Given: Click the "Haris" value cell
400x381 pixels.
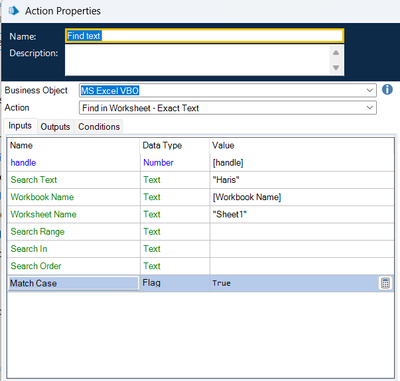Looking at the screenshot, I should point(302,180).
